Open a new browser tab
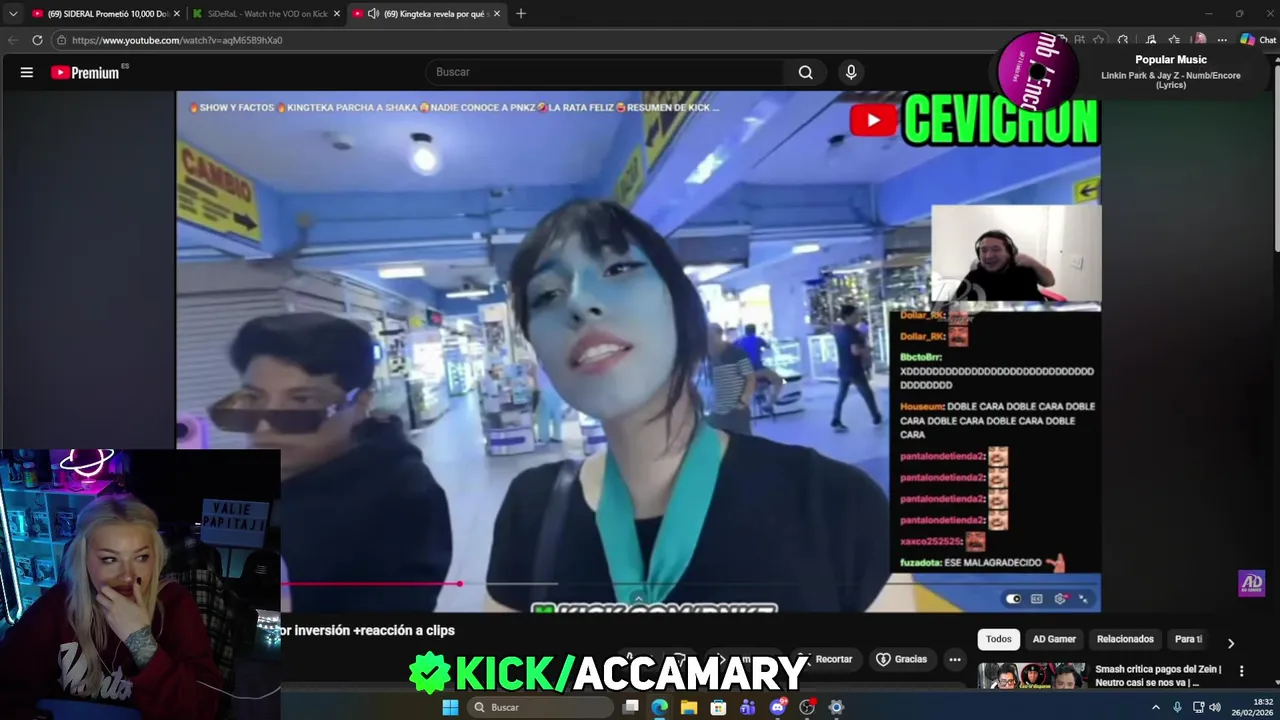The width and height of the screenshot is (1280, 720). click(520, 14)
